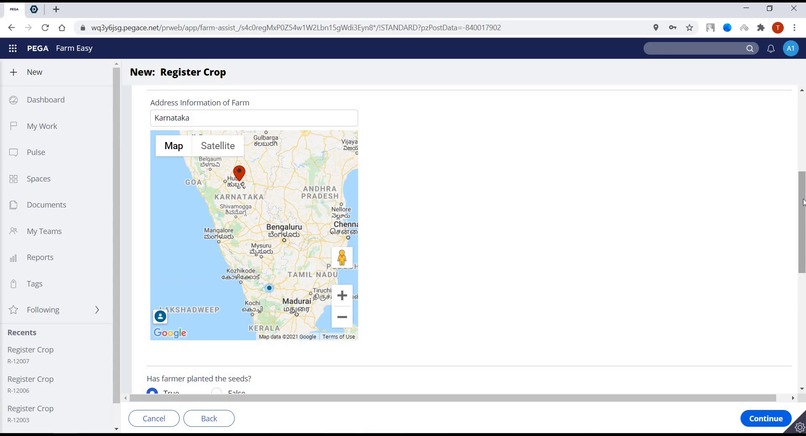Open the browser extensions puzzle icon
806x436 pixels.
pos(761,28)
